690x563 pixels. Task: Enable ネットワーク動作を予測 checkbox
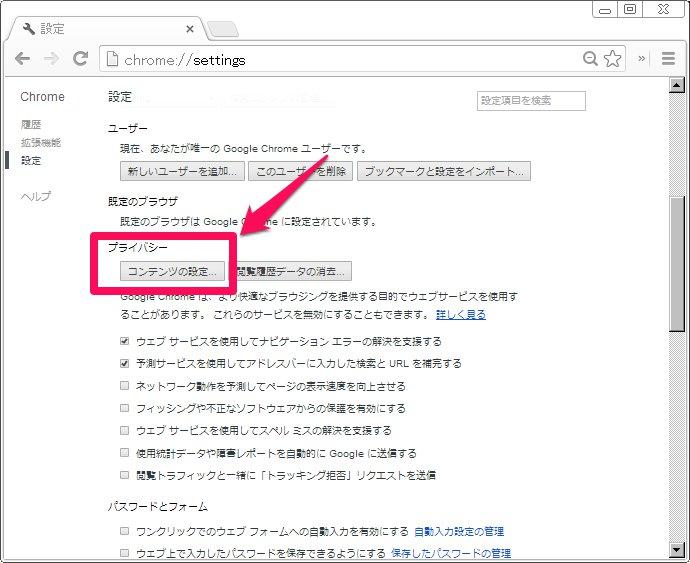(x=125, y=386)
